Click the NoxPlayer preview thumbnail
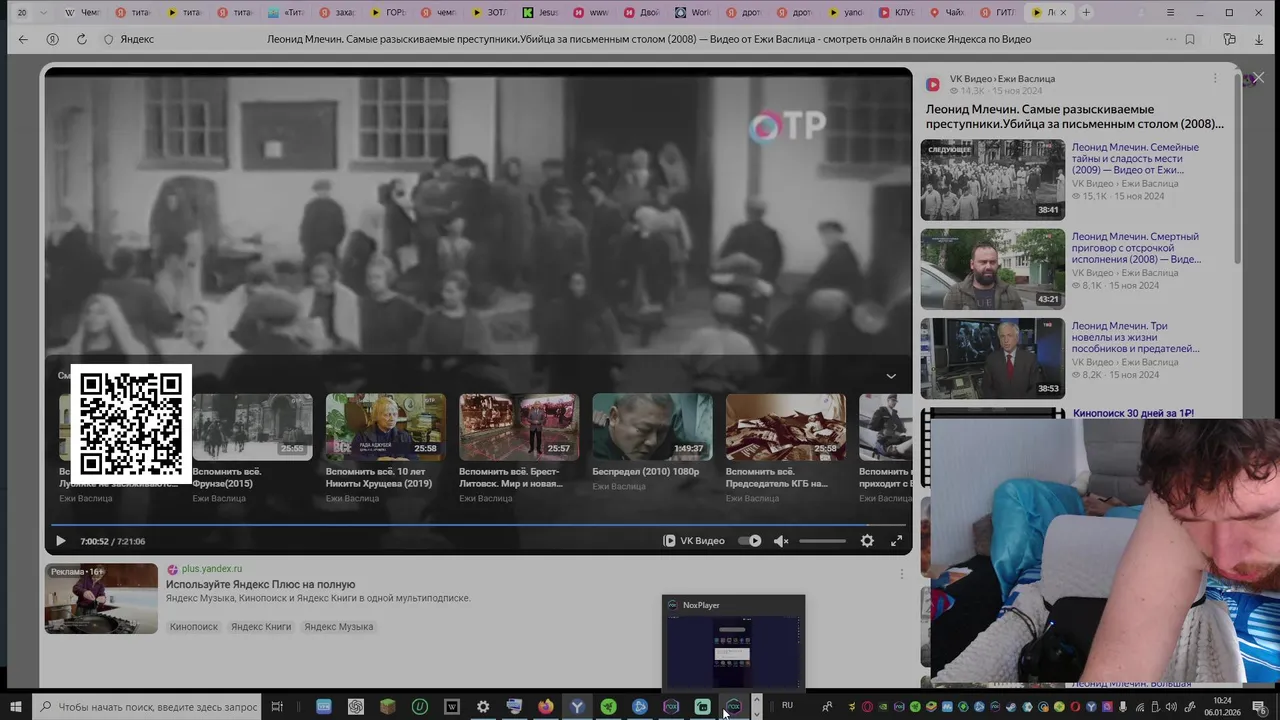Image resolution: width=1280 pixels, height=720 pixels. (733, 650)
